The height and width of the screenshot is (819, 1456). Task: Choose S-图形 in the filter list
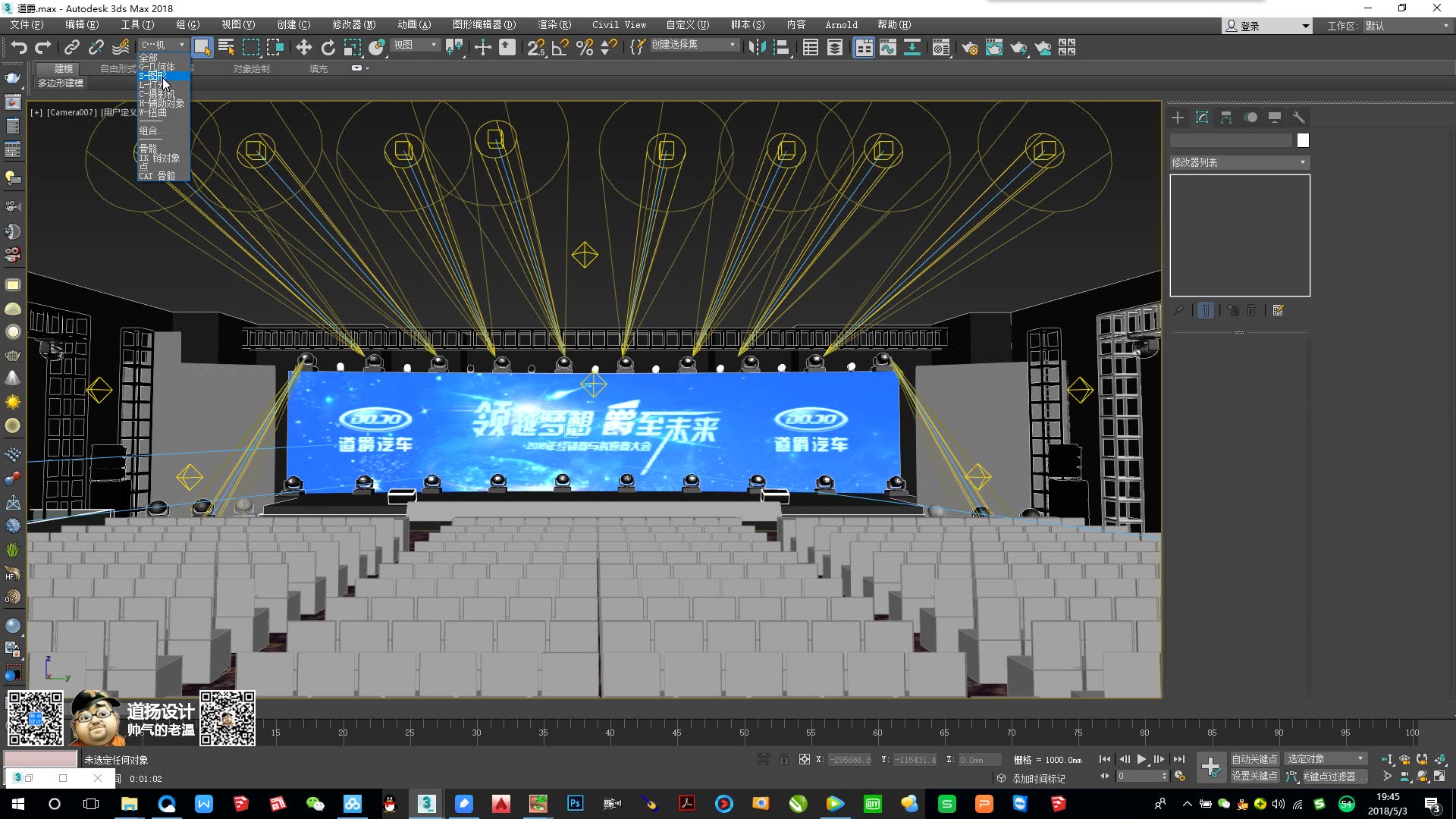point(153,76)
